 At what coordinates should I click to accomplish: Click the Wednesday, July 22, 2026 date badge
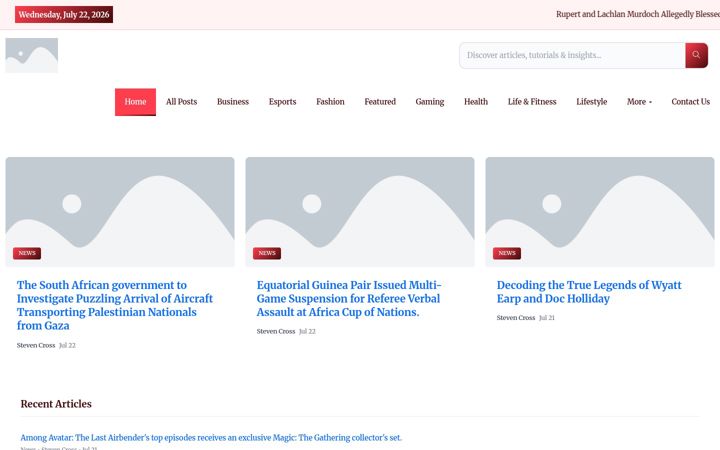coord(64,15)
